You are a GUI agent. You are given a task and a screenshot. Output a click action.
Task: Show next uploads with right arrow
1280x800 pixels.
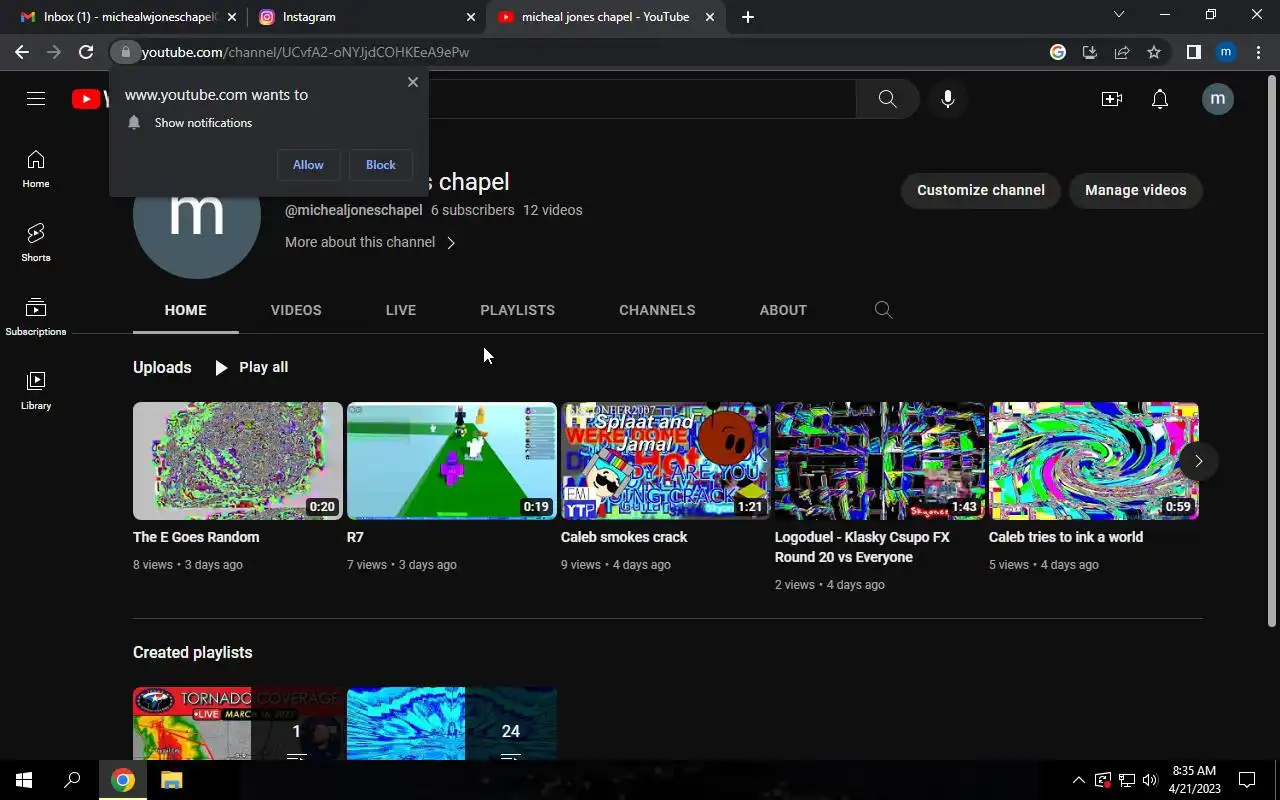(x=1198, y=461)
